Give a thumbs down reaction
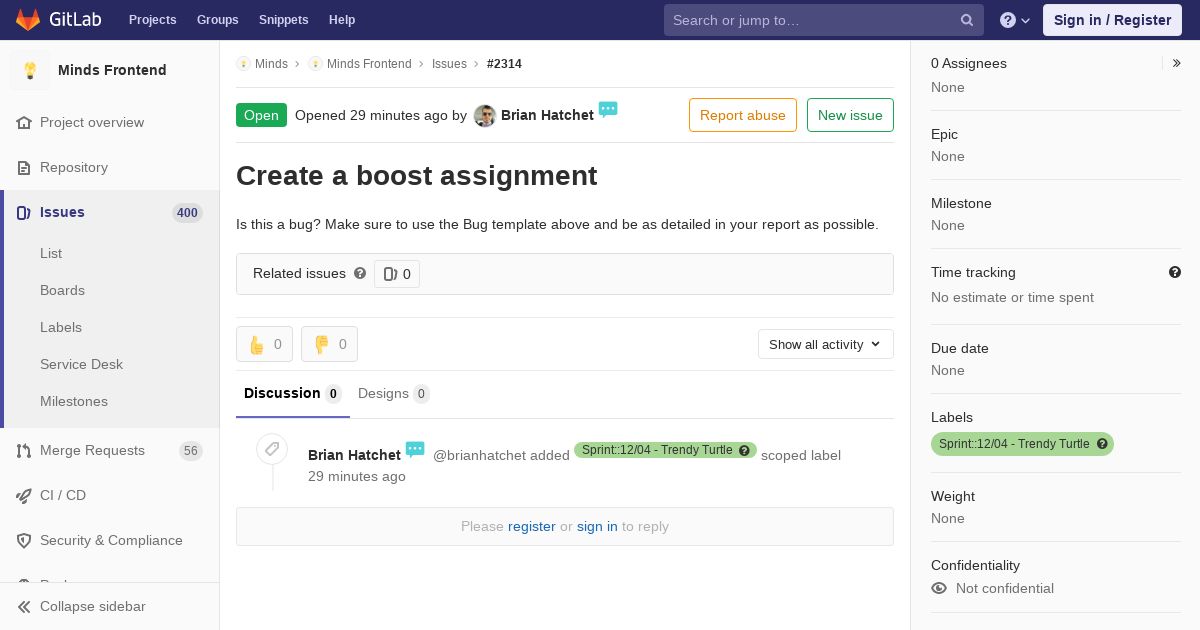The width and height of the screenshot is (1200, 630). coord(329,344)
